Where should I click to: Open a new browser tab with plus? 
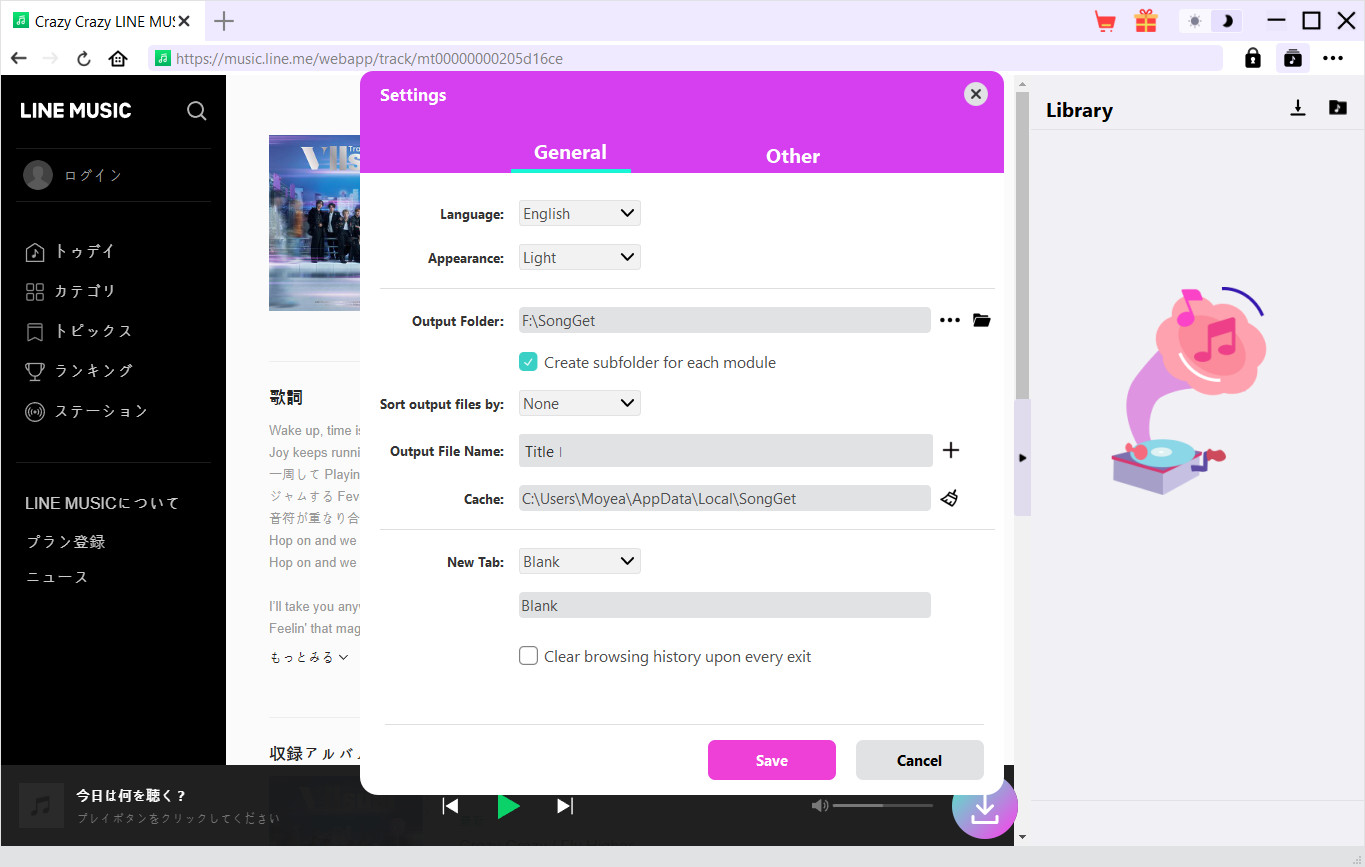click(x=225, y=21)
